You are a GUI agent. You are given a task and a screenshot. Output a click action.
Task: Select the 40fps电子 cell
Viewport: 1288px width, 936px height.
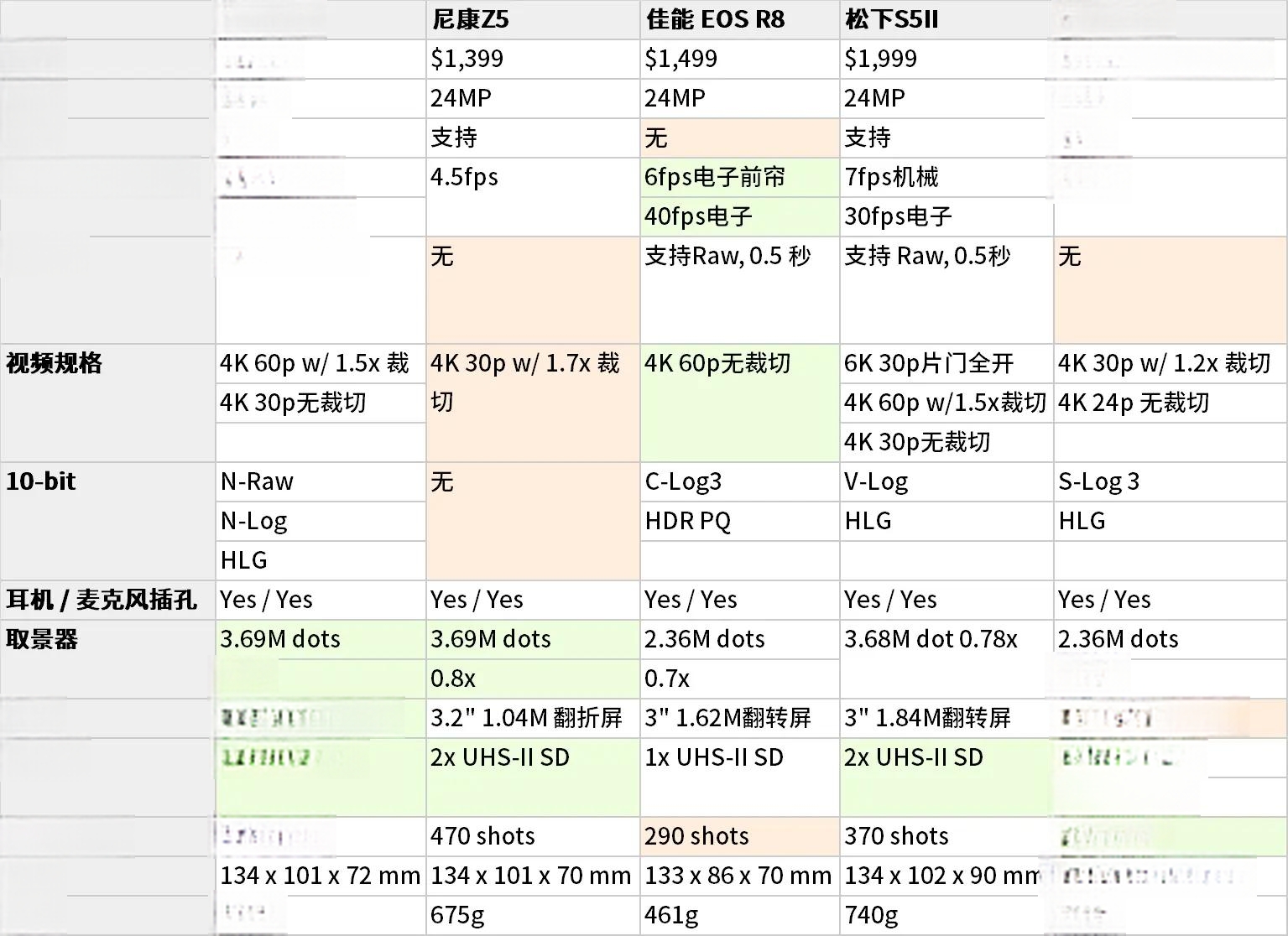pos(739,216)
